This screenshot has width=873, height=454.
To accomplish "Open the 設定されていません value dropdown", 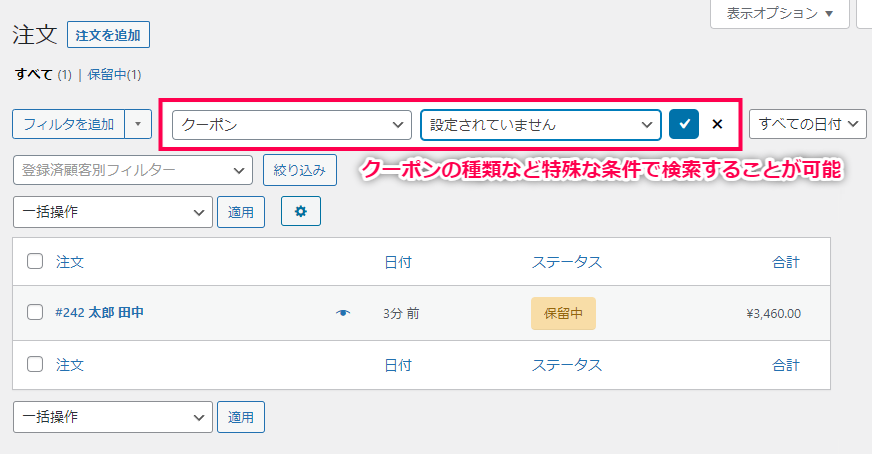I will coord(541,125).
